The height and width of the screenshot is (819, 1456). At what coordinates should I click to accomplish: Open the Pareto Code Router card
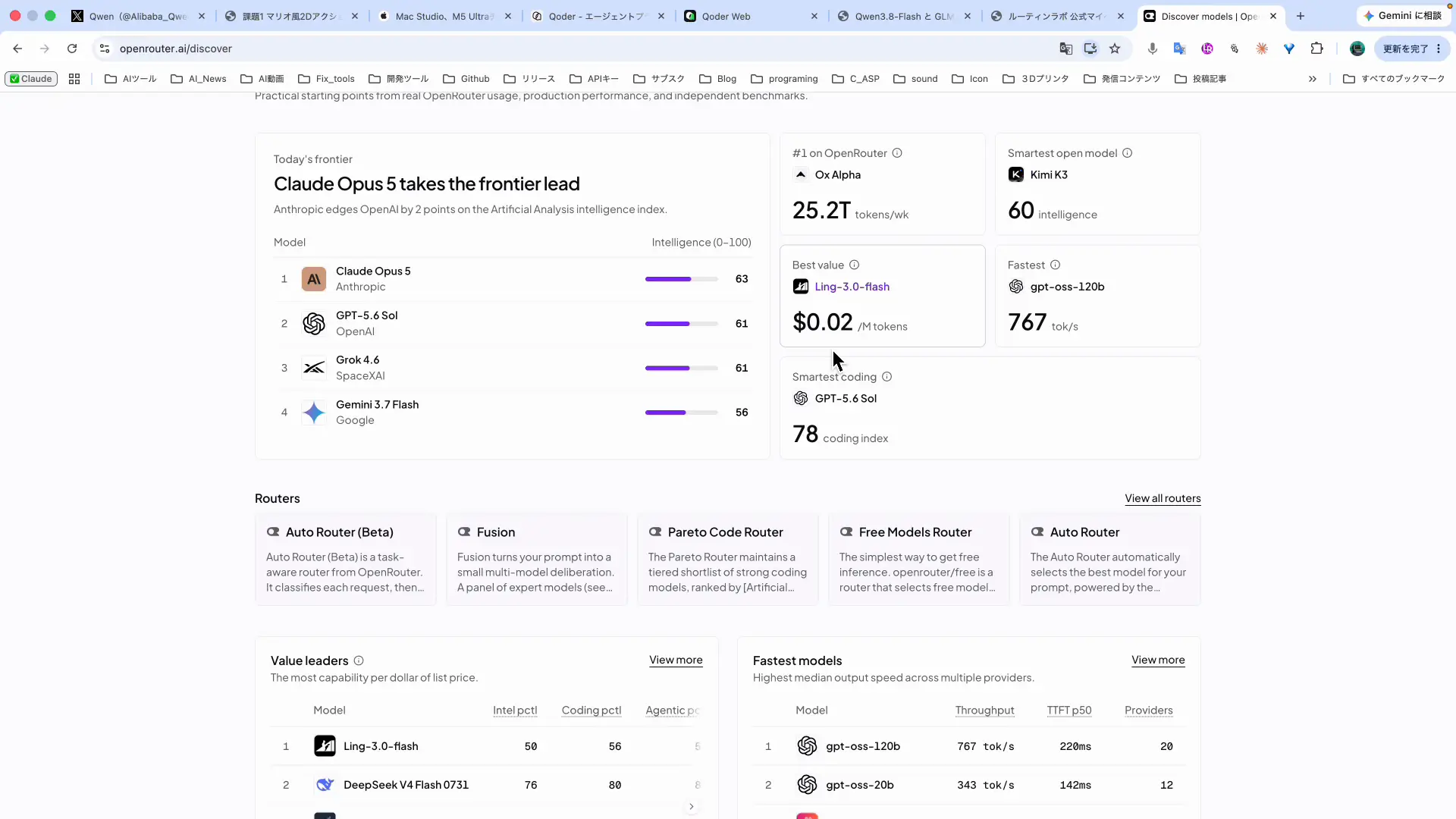[x=728, y=560]
